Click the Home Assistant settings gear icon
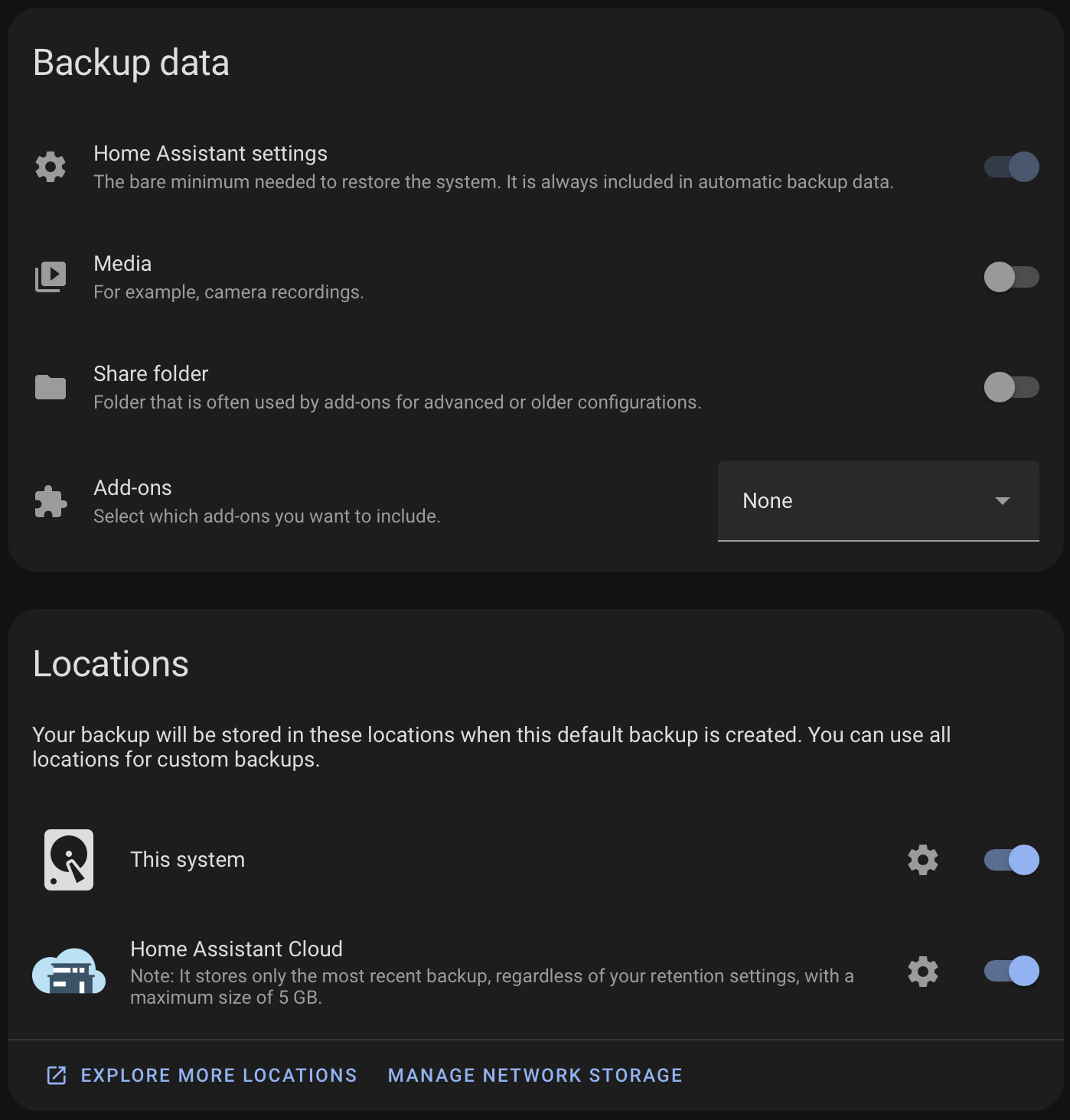This screenshot has height=1120, width=1070. (50, 166)
